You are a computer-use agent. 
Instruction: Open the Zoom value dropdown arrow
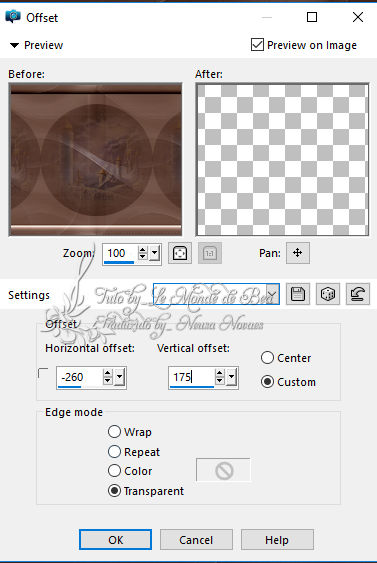tap(155, 253)
